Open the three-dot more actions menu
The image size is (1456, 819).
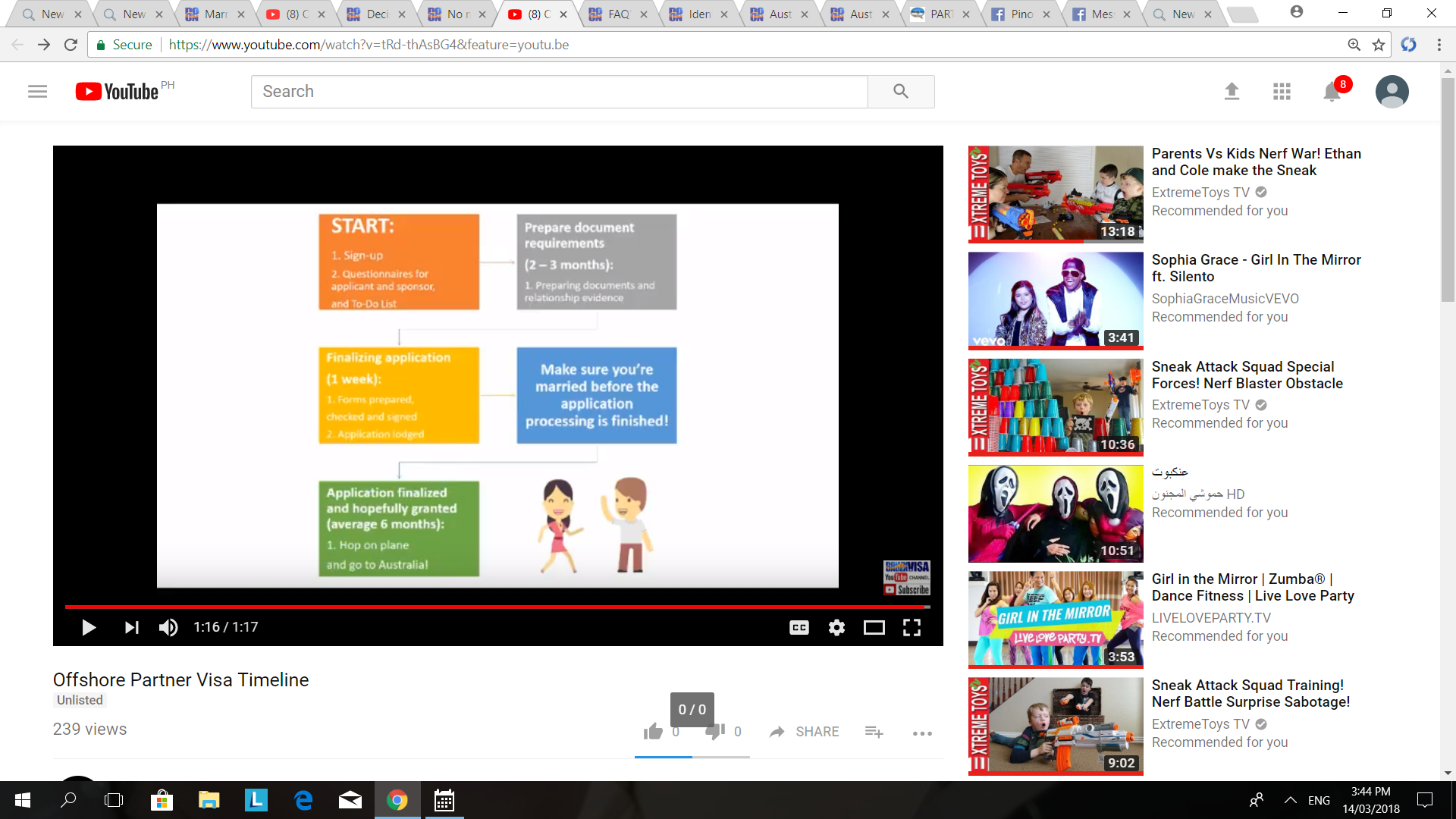click(922, 733)
